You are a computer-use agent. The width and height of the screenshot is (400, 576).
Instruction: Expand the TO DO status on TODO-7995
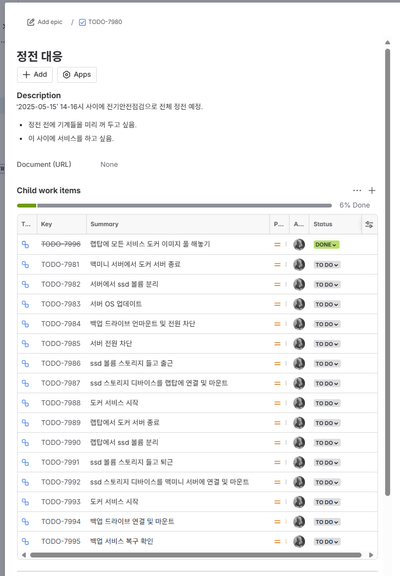[x=327, y=542]
